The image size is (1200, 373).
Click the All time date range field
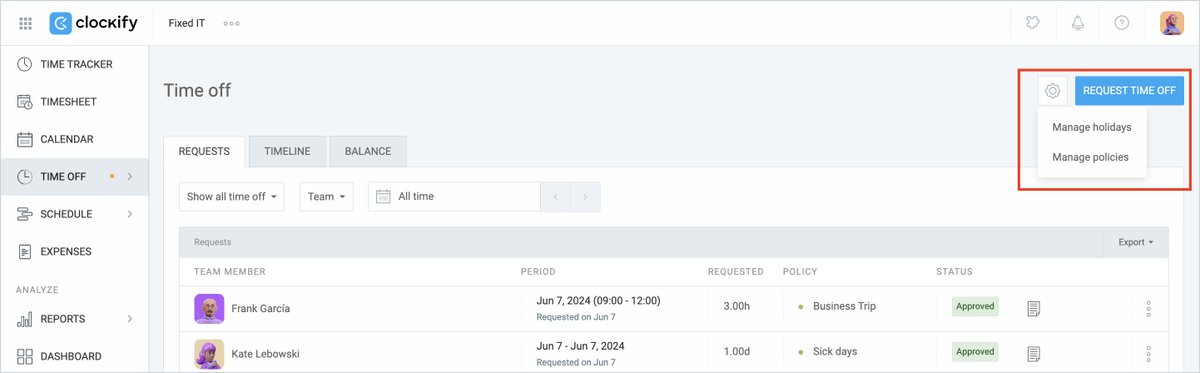(454, 196)
